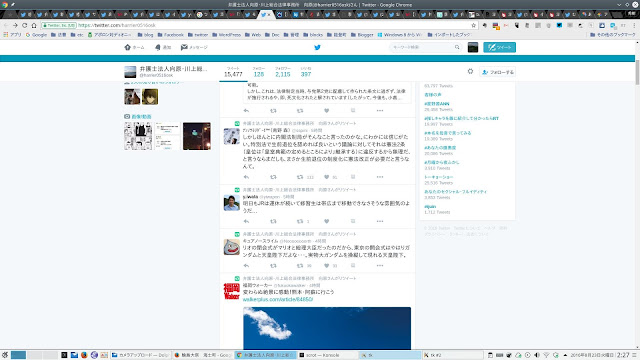Close the active Twitter tab
This screenshot has height=360, width=640.
tap(269, 15)
